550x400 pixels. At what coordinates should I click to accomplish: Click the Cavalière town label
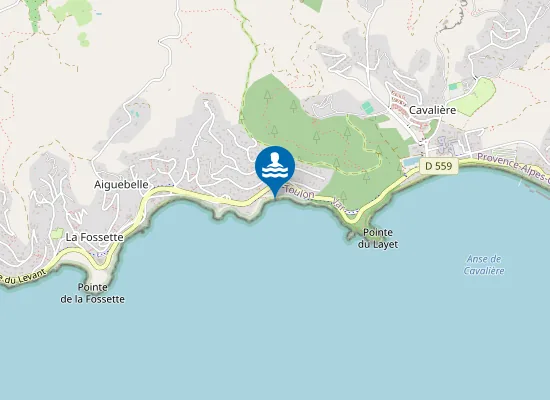pyautogui.click(x=432, y=110)
